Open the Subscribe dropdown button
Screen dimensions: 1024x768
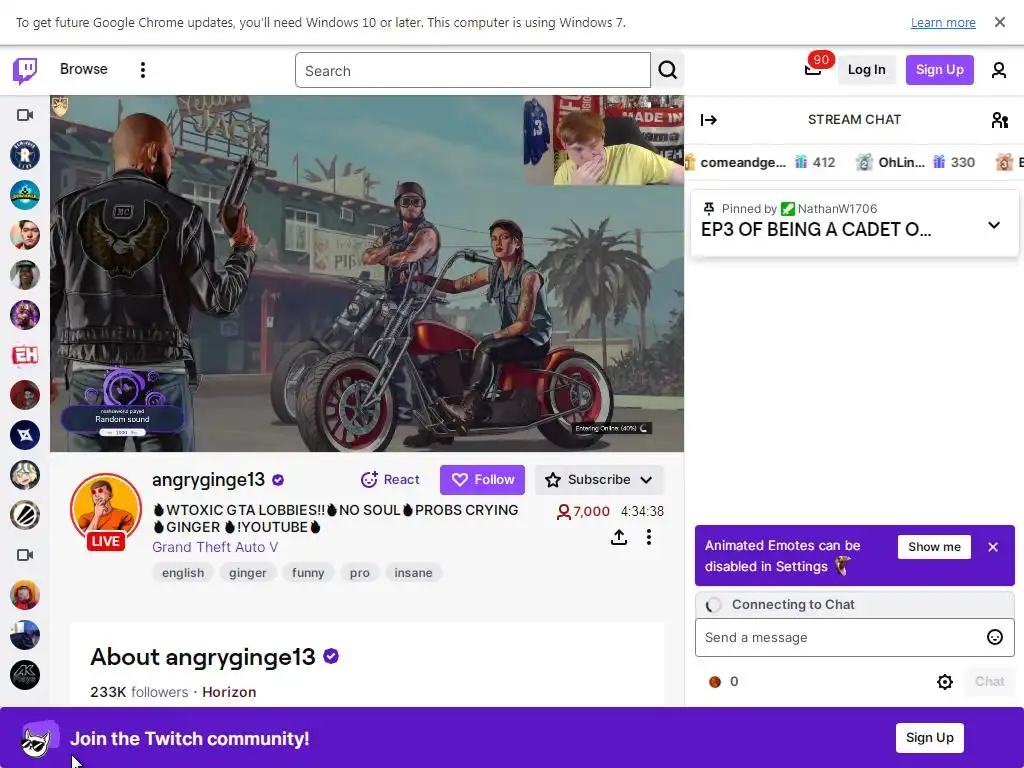tap(599, 479)
